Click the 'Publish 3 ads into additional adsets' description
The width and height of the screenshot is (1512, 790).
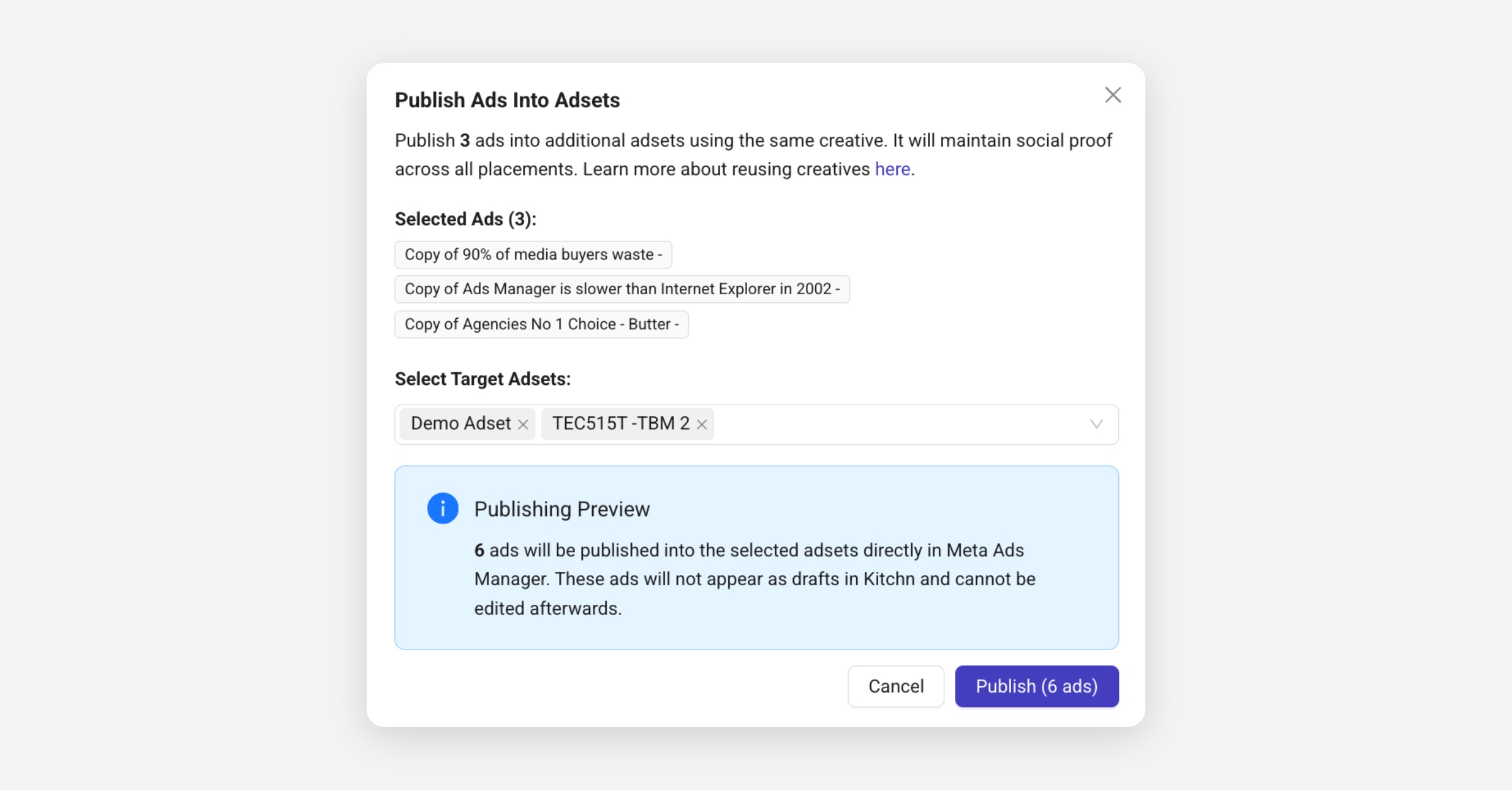pos(753,154)
